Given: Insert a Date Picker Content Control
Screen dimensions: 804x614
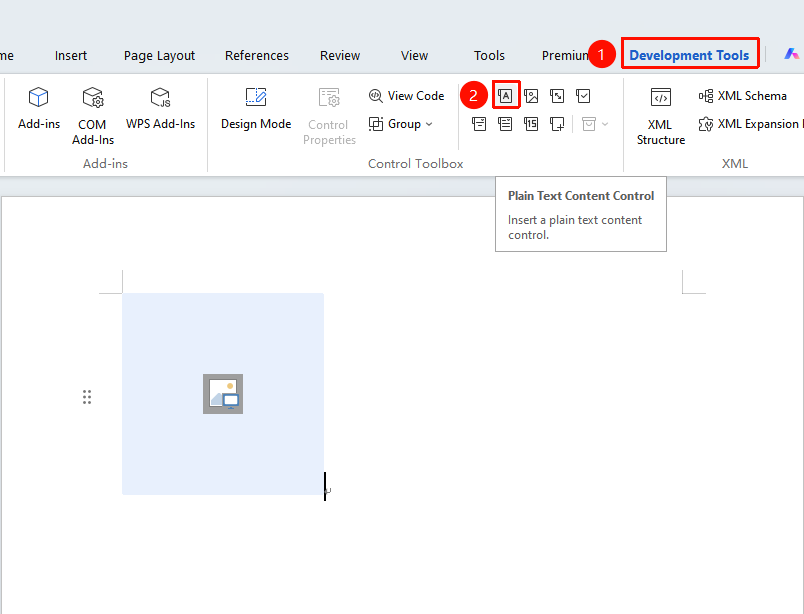Looking at the screenshot, I should coord(531,124).
